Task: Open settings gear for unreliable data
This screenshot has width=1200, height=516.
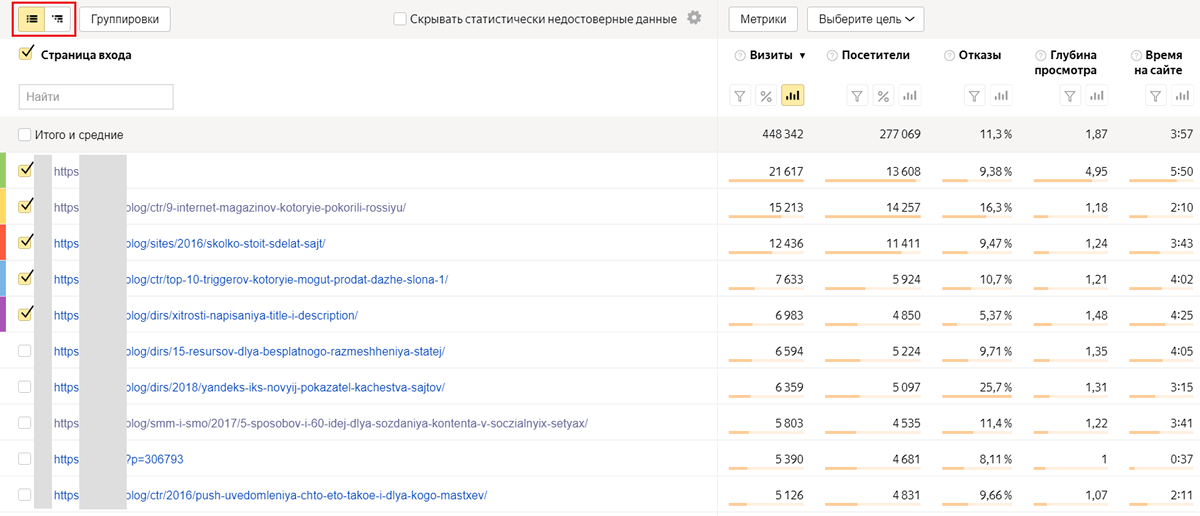Action: click(x=694, y=18)
